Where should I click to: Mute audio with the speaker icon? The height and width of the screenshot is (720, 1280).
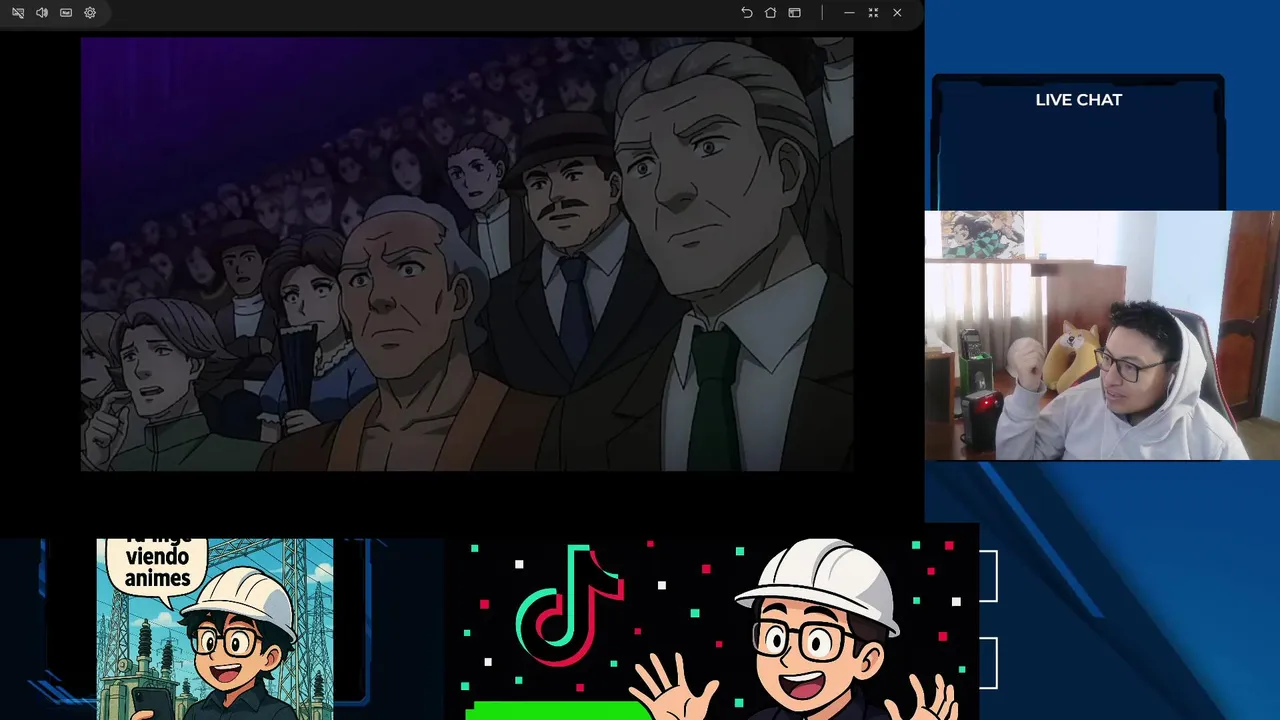pyautogui.click(x=42, y=13)
